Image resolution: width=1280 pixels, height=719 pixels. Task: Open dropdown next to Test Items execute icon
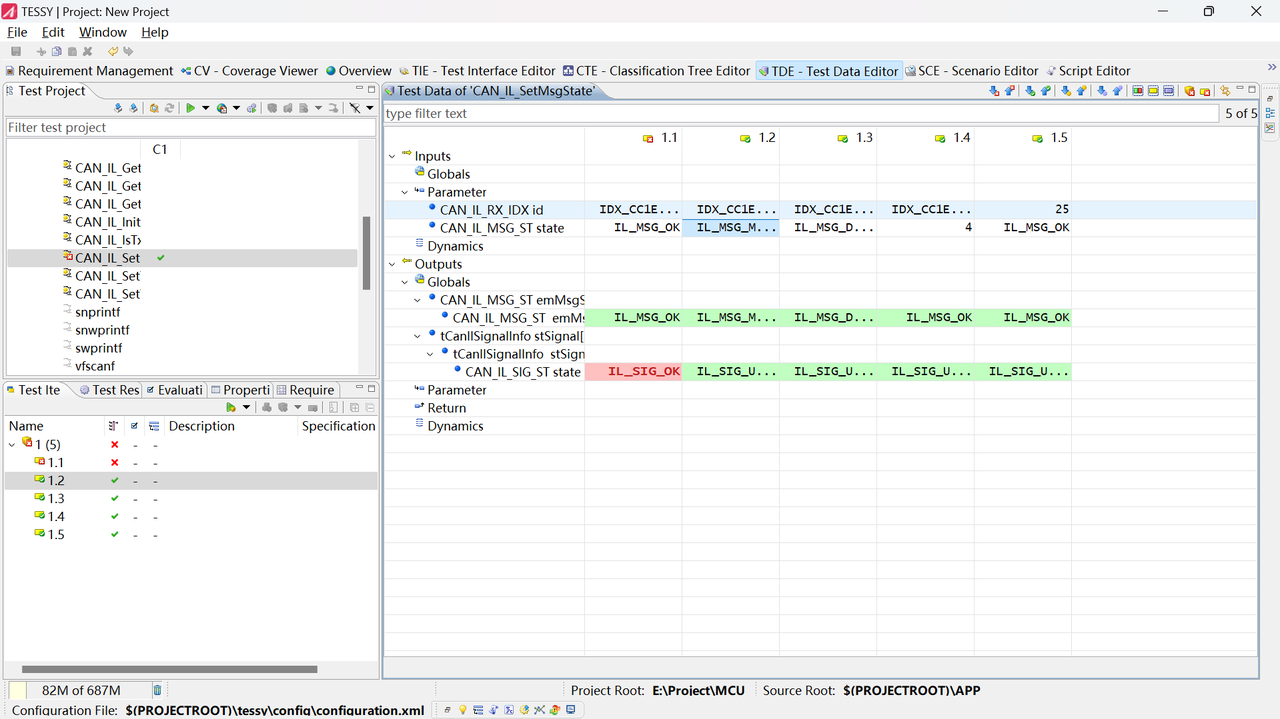click(246, 407)
